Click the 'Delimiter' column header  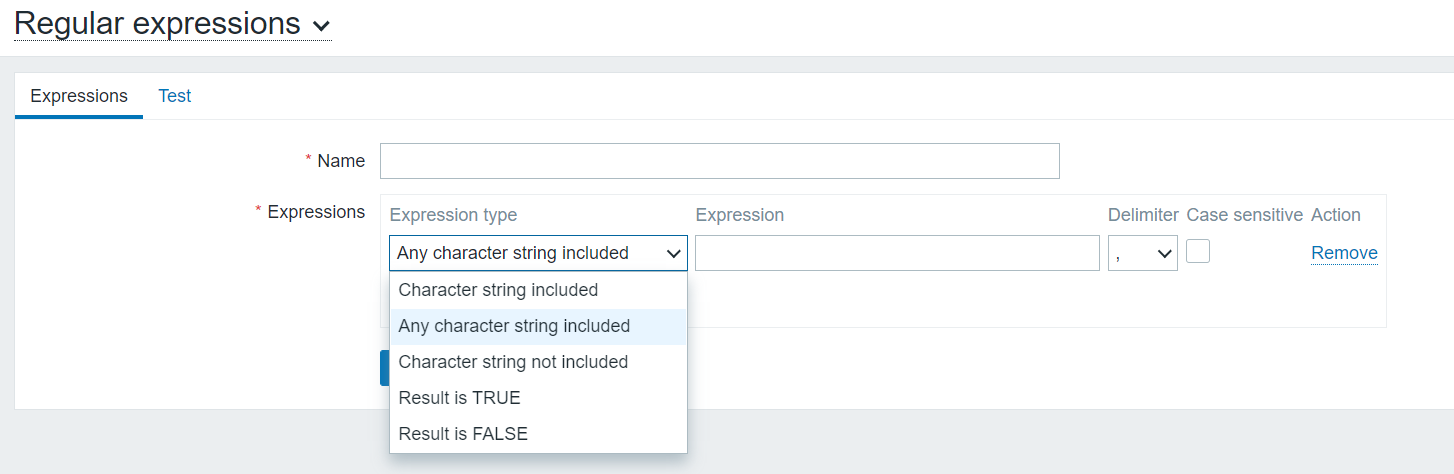[1142, 215]
